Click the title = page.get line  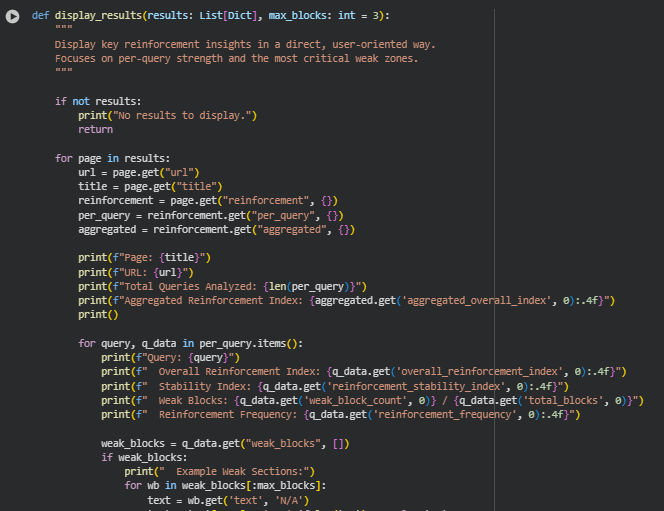point(149,187)
